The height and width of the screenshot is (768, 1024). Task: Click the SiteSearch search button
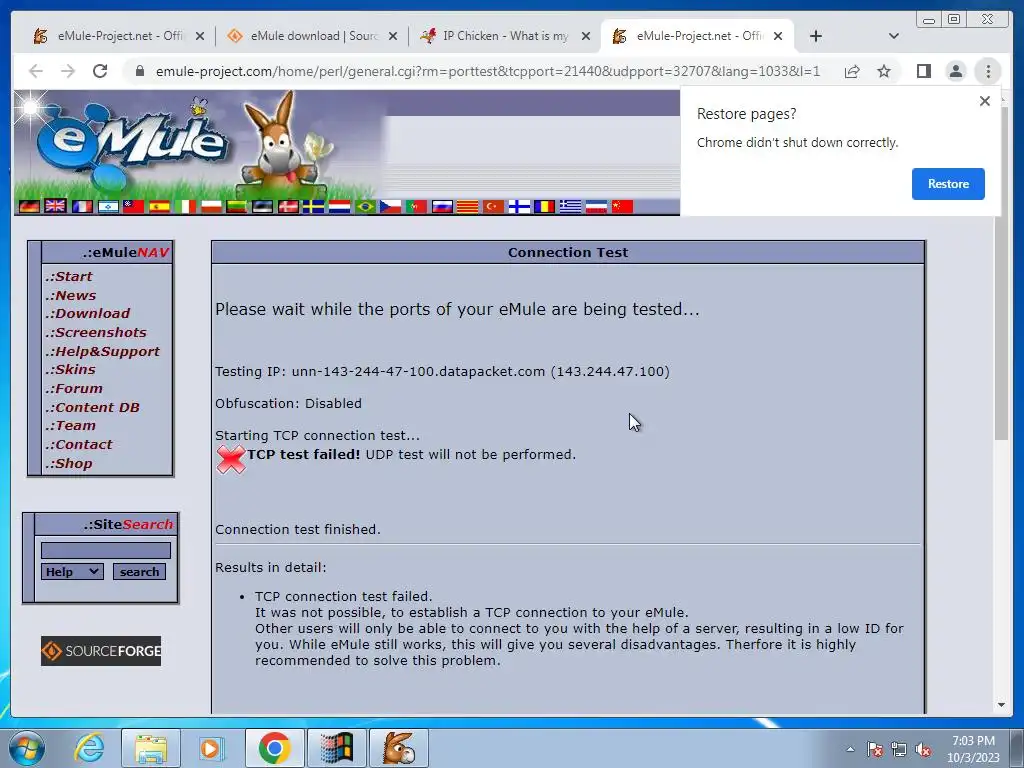139,571
